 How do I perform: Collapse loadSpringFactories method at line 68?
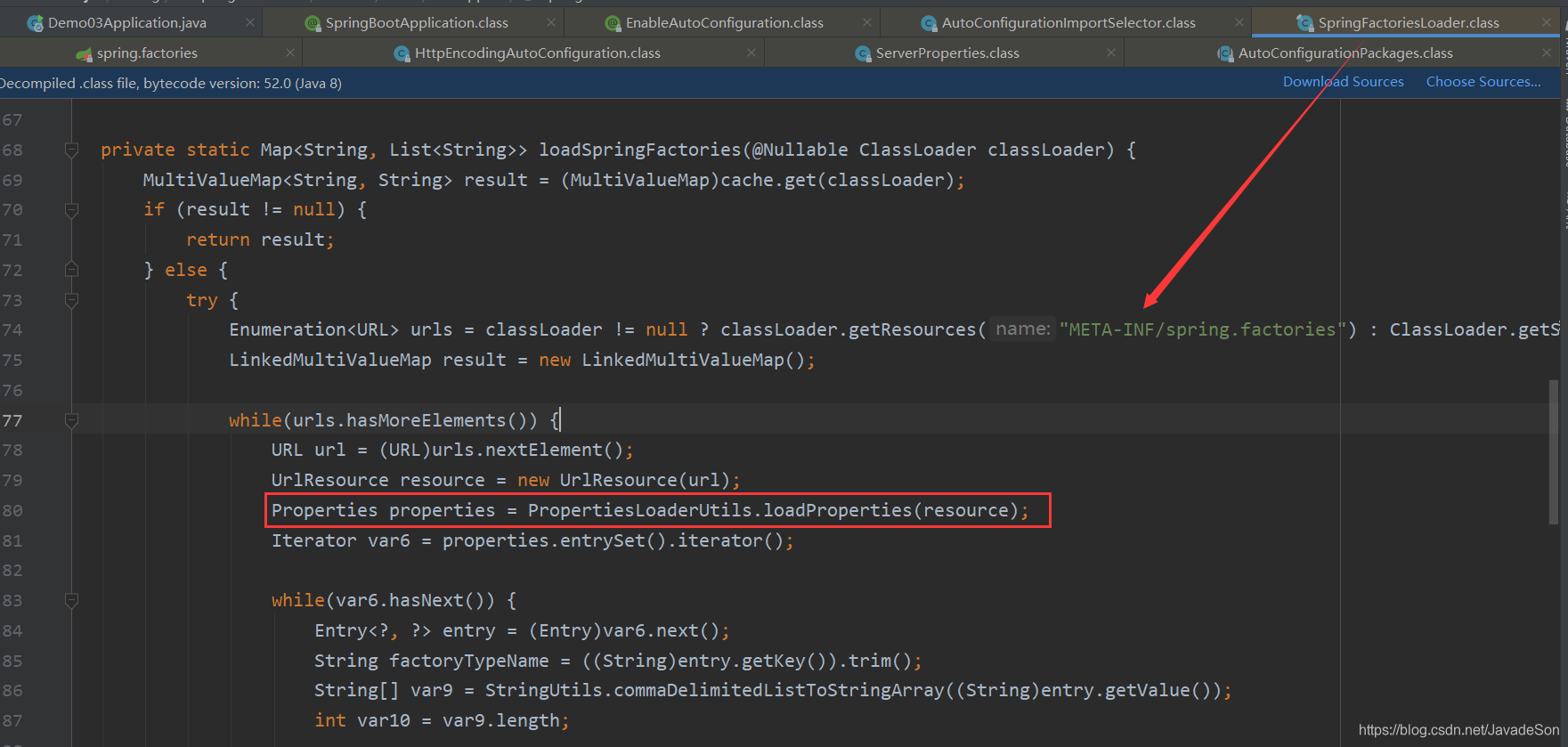(x=72, y=150)
